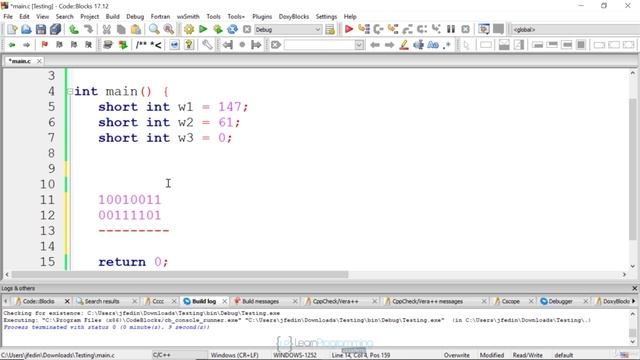
Task: Open the Debug menu
Action: click(x=135, y=17)
